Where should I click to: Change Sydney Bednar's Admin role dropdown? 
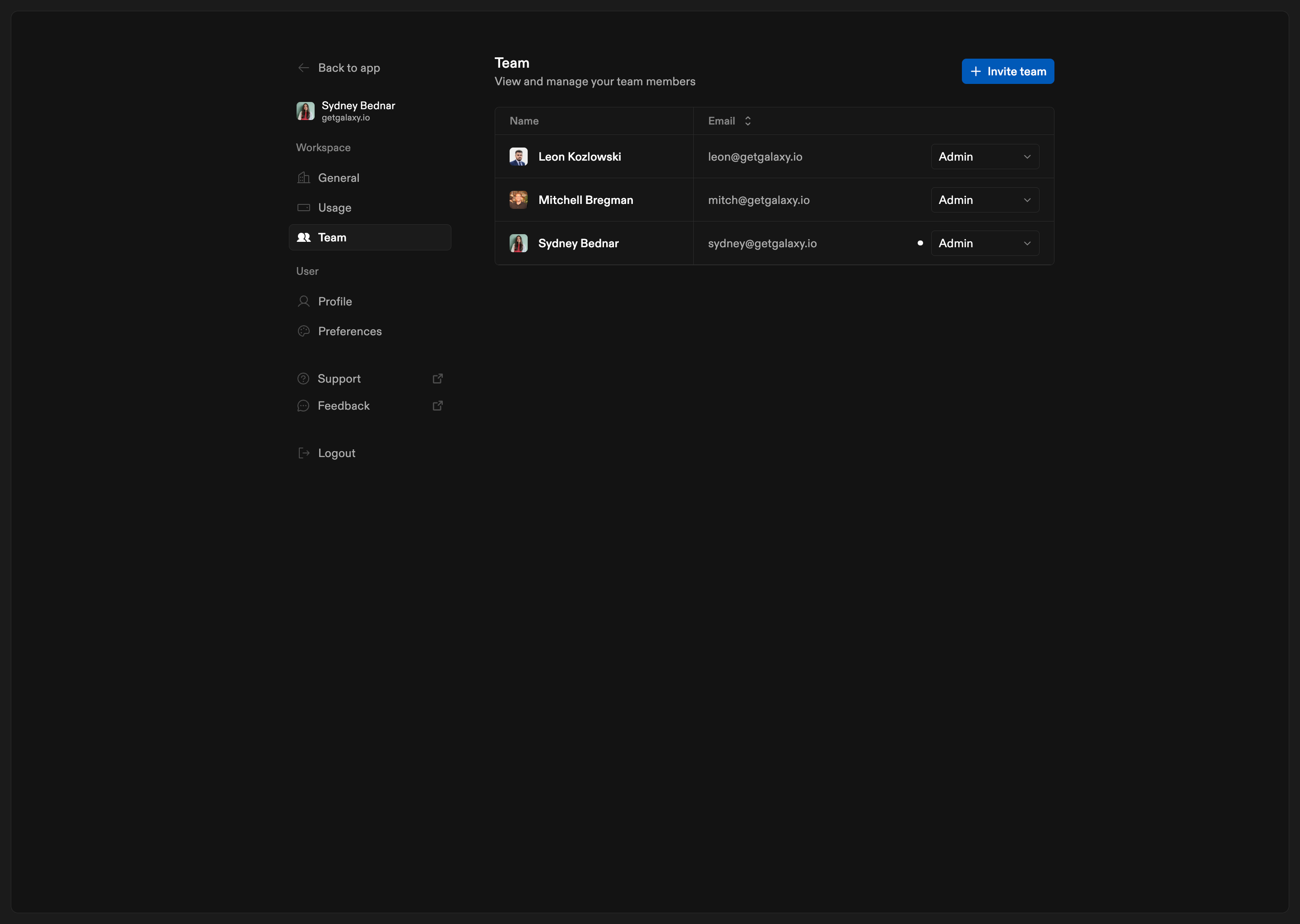(x=984, y=244)
